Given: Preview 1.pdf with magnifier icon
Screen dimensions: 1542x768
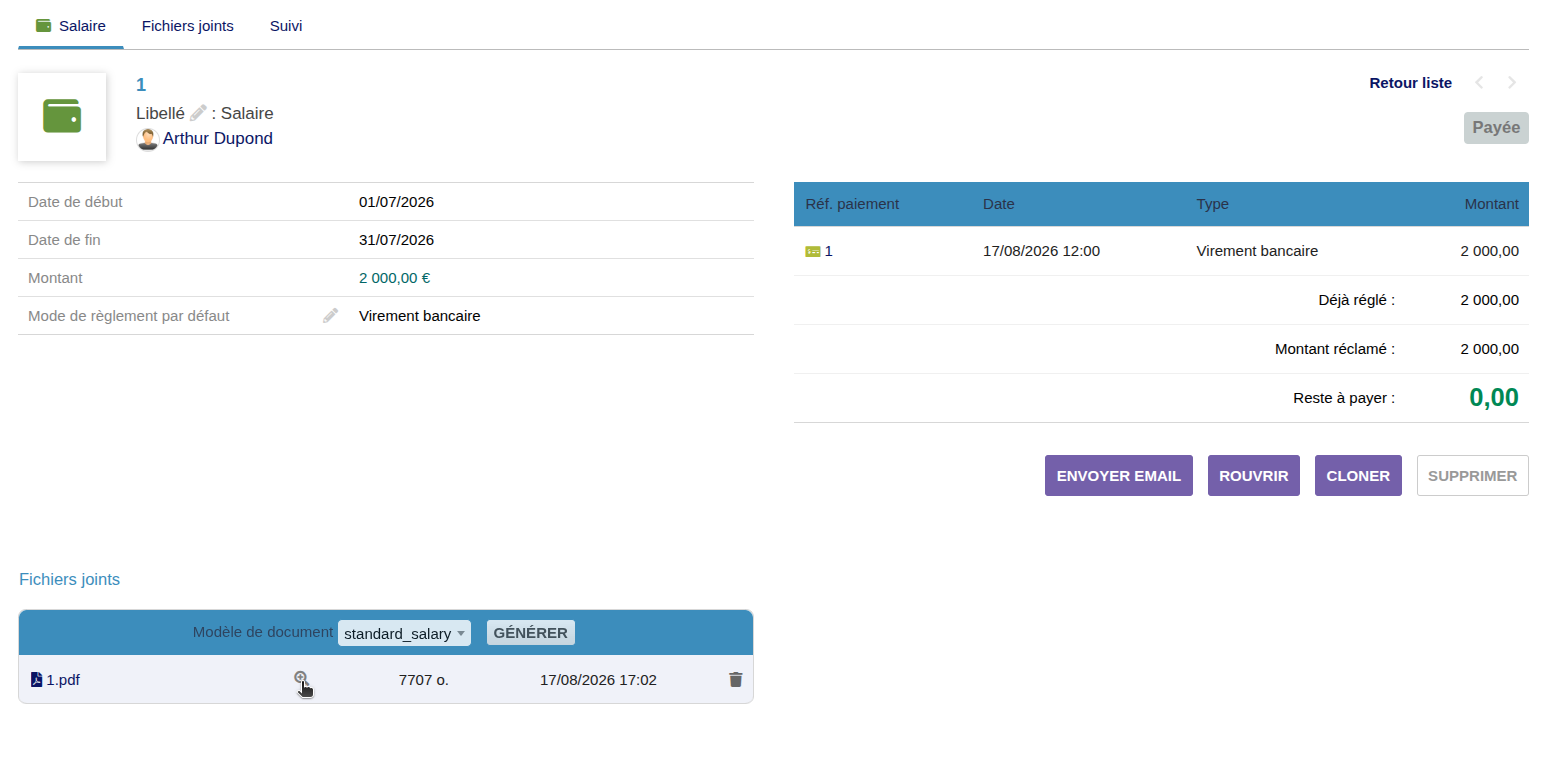Looking at the screenshot, I should (x=300, y=679).
